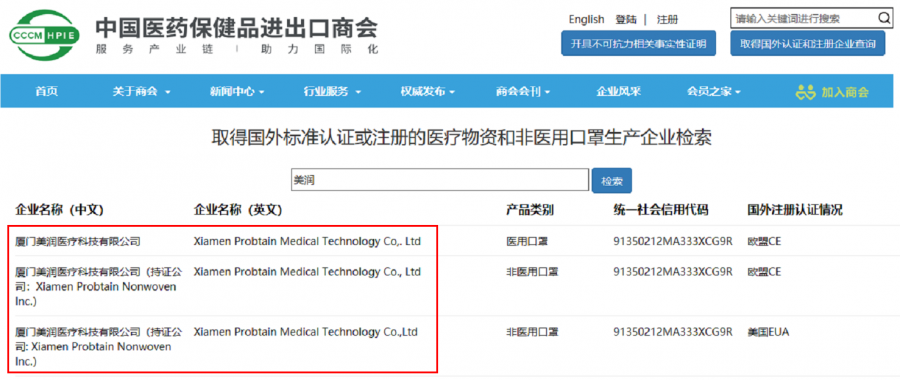The image size is (900, 380).
Task: Click 取得国外认证和注册企业查询 button
Action: tap(808, 43)
